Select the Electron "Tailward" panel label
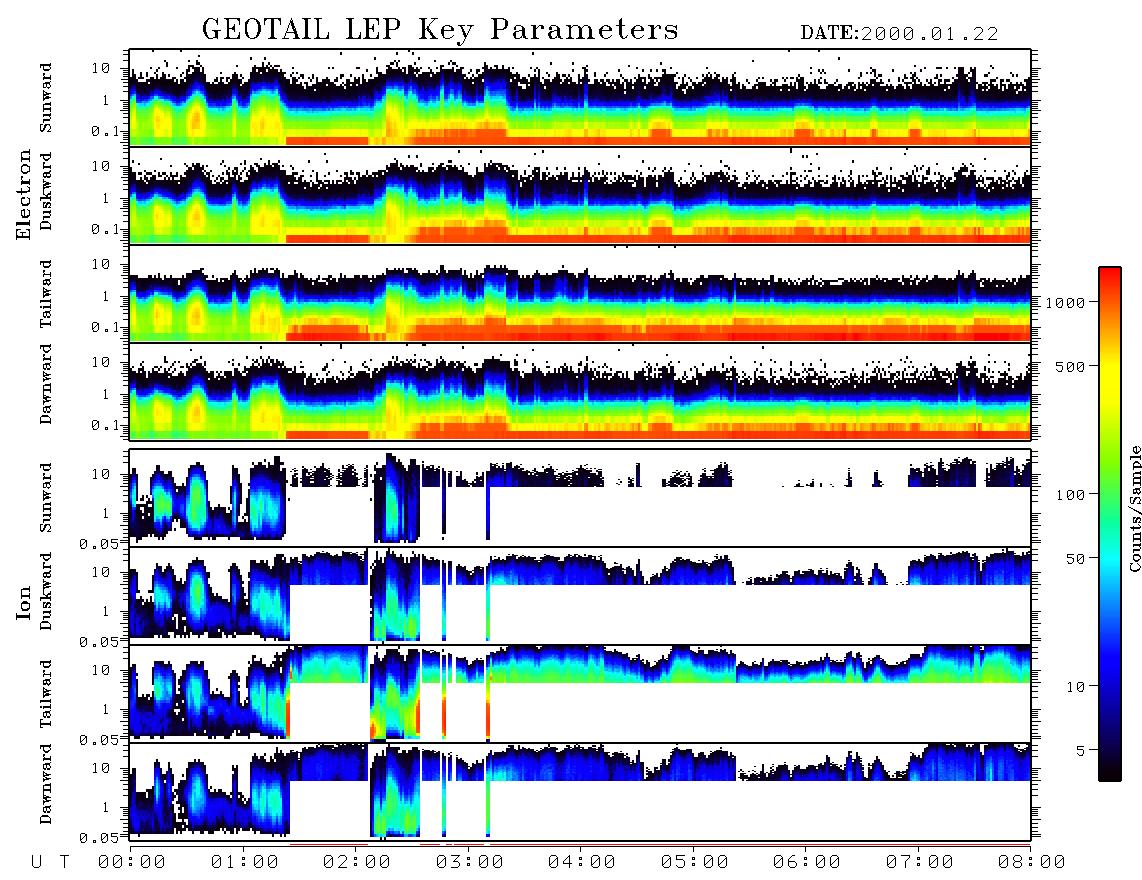This screenshot has width=1142, height=880. coord(46,294)
